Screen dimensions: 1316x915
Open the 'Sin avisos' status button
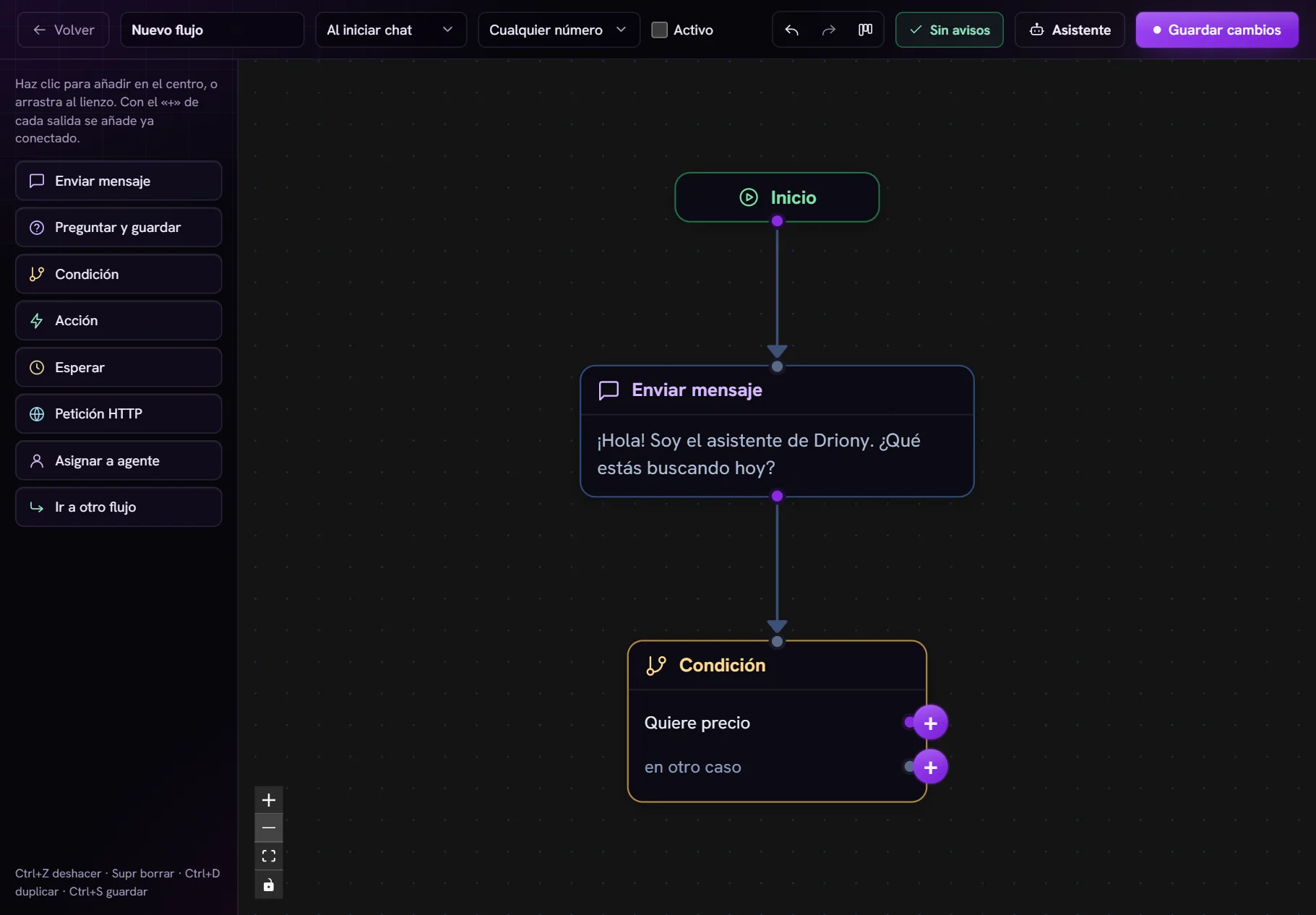[949, 30]
